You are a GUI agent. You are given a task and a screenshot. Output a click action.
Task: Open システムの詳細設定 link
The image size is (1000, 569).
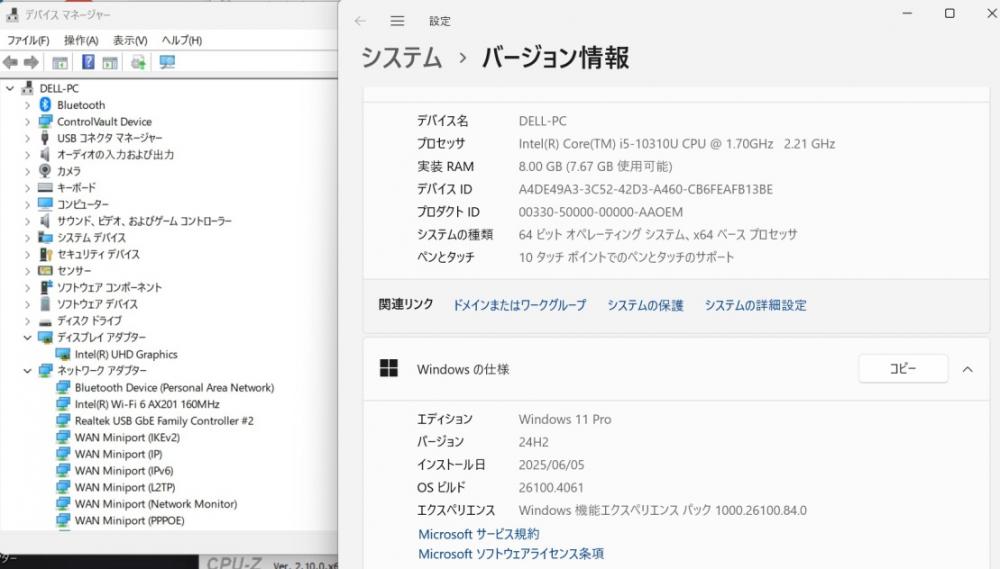tap(755, 305)
